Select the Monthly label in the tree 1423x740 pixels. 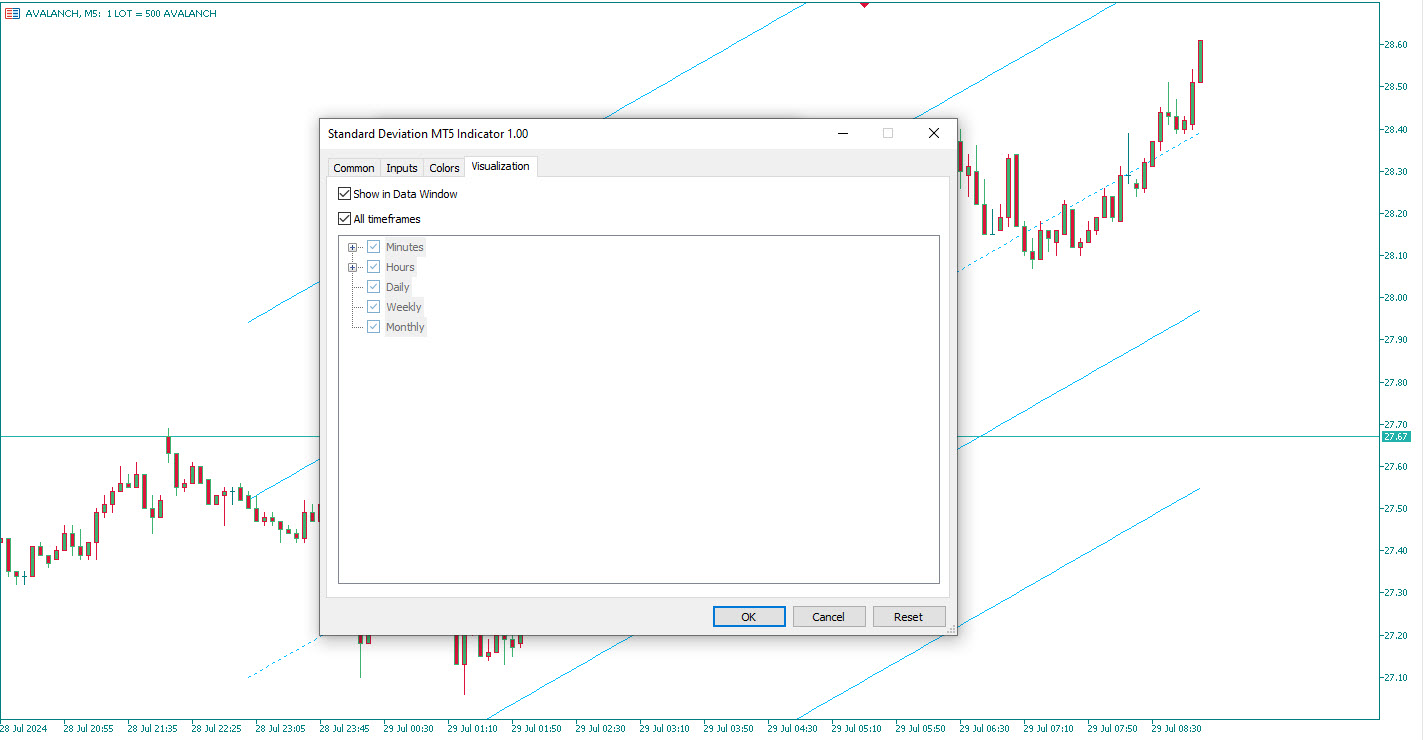(x=405, y=327)
